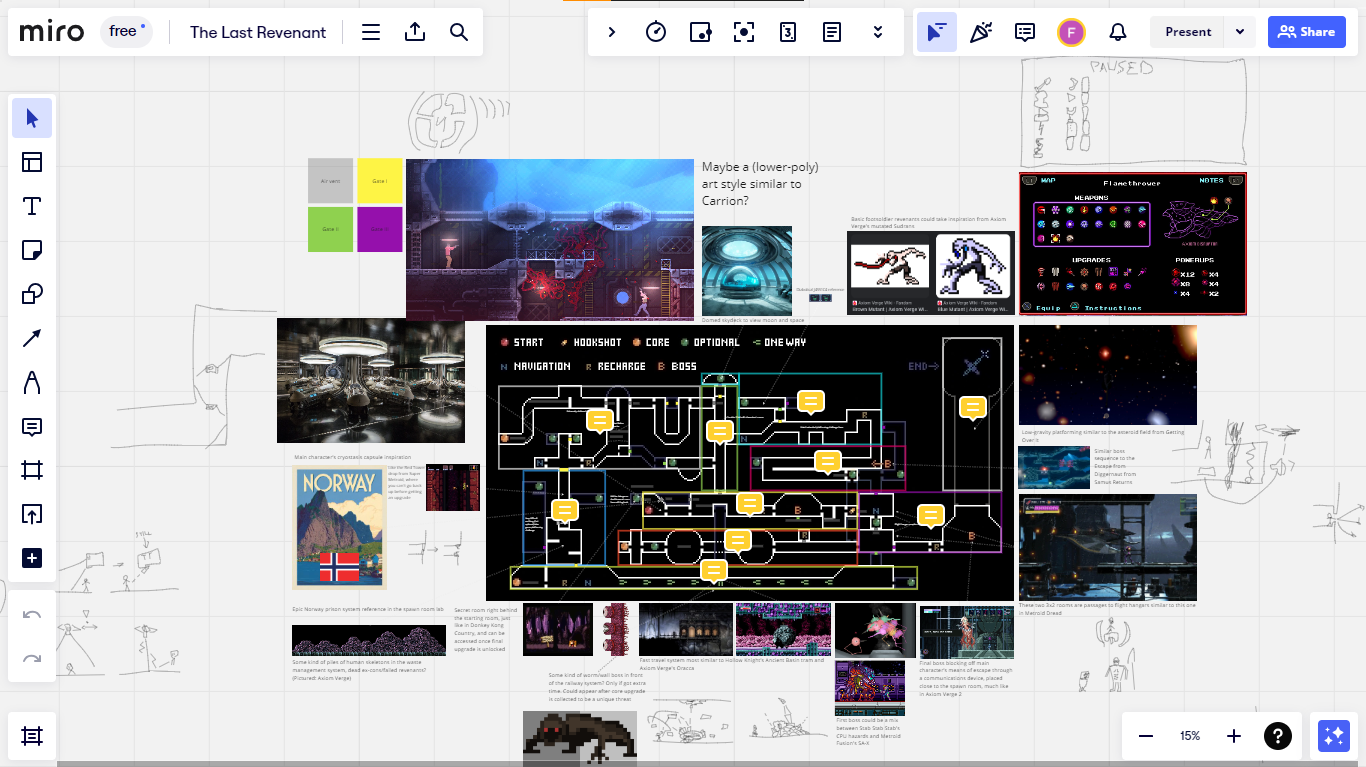
Task: Show more collaboration tools double chevron
Action: (877, 32)
